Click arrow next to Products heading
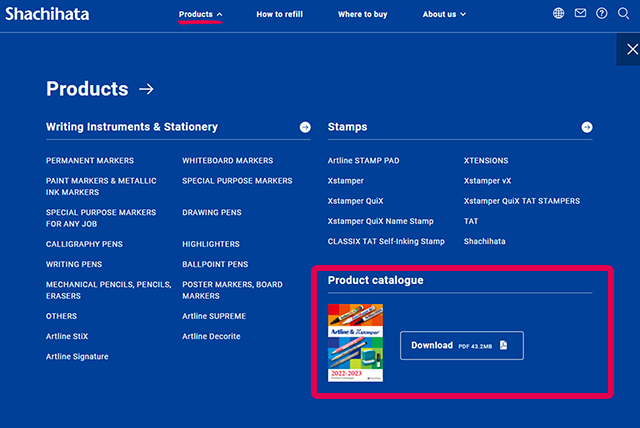The width and height of the screenshot is (640, 428). [x=146, y=89]
